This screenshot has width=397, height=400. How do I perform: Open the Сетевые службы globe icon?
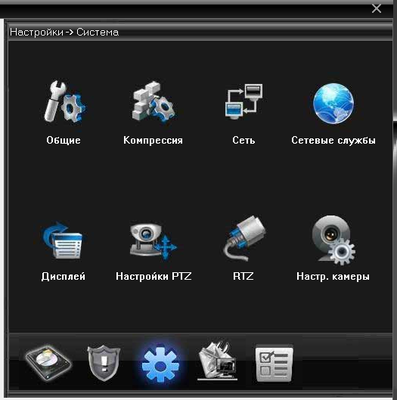click(x=333, y=103)
